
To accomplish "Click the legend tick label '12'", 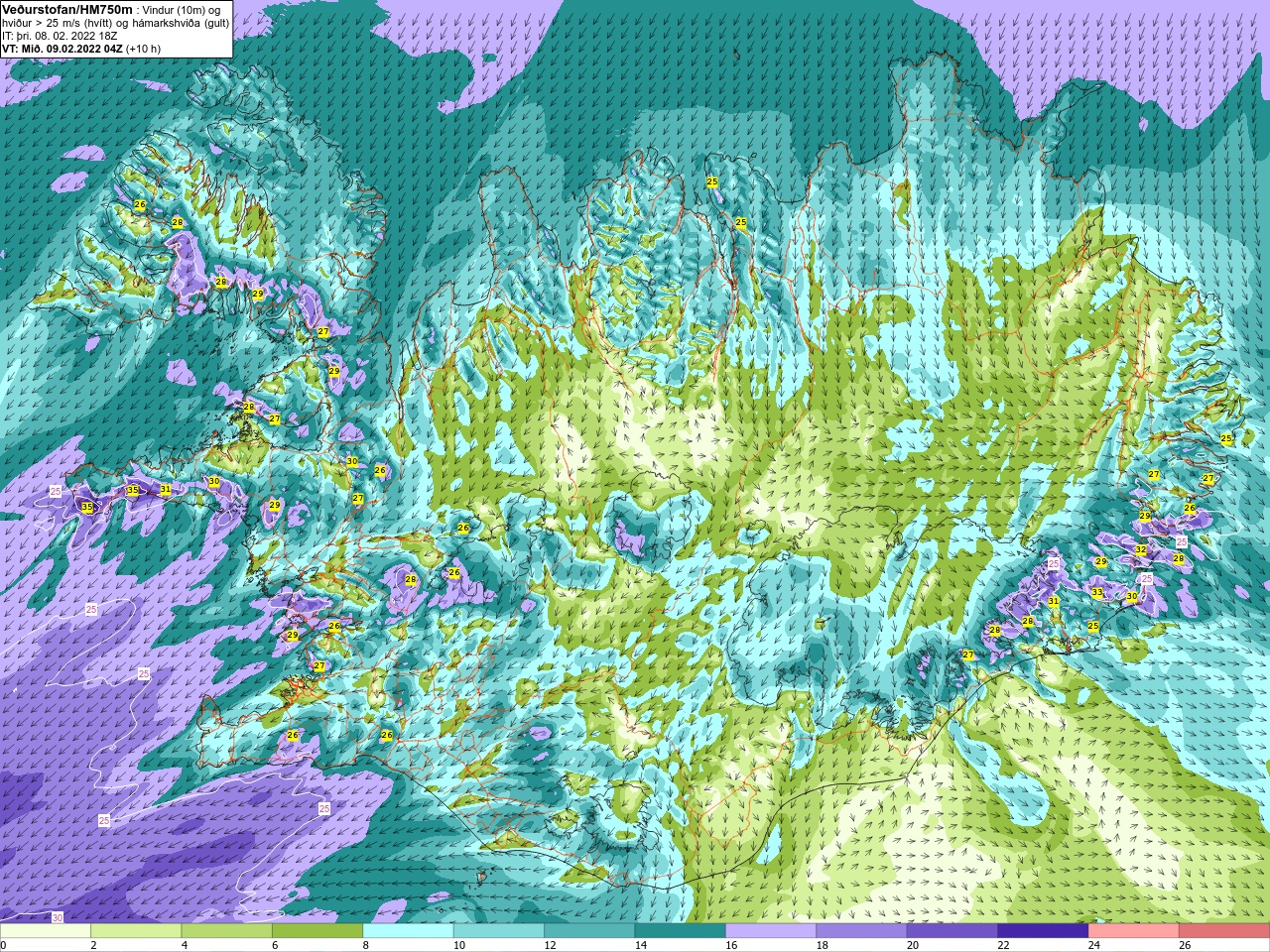I will tap(550, 945).
